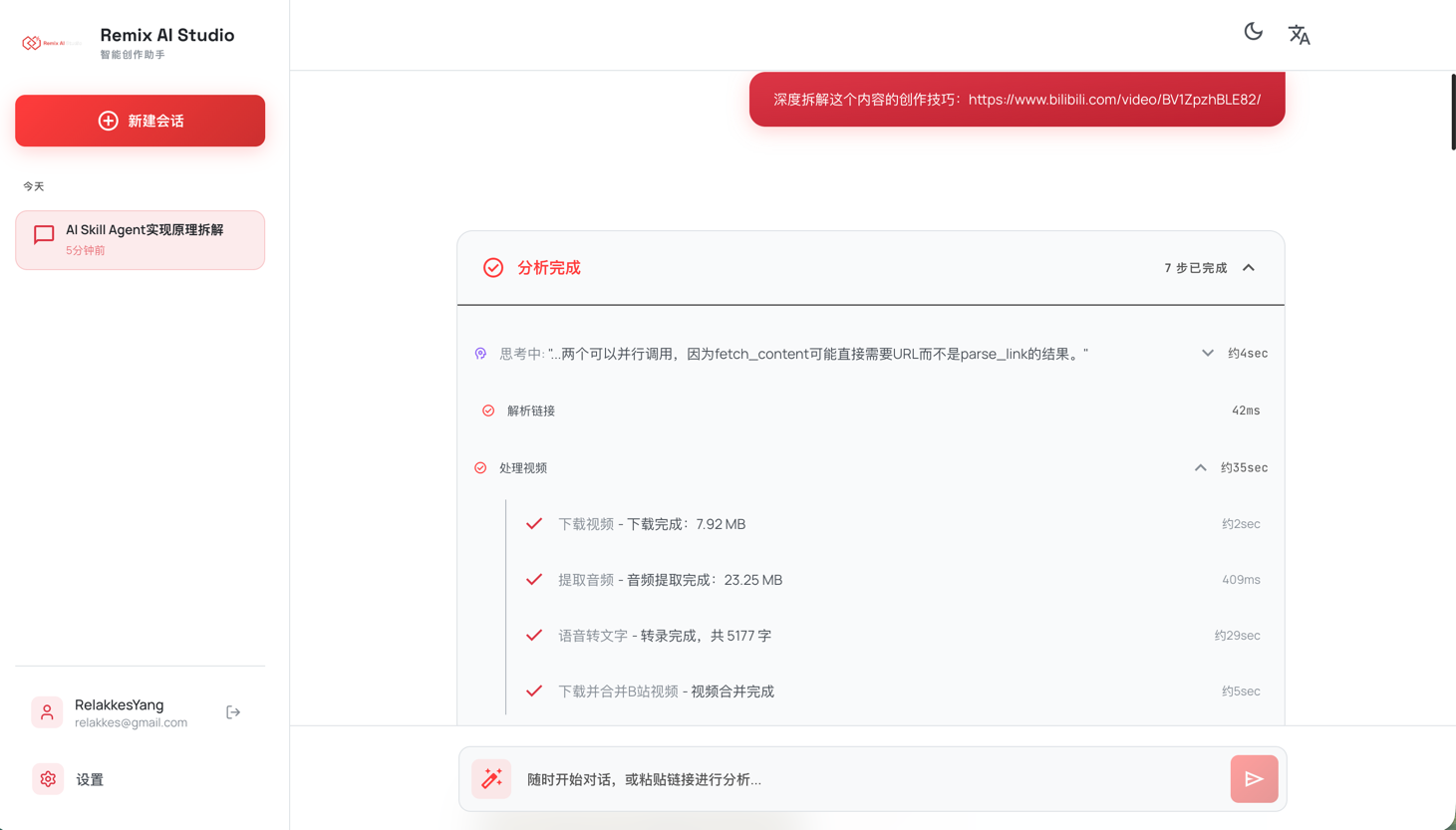This screenshot has height=830, width=1456.
Task: Click the vertical scrollbar thumb at right
Action: 1453,112
